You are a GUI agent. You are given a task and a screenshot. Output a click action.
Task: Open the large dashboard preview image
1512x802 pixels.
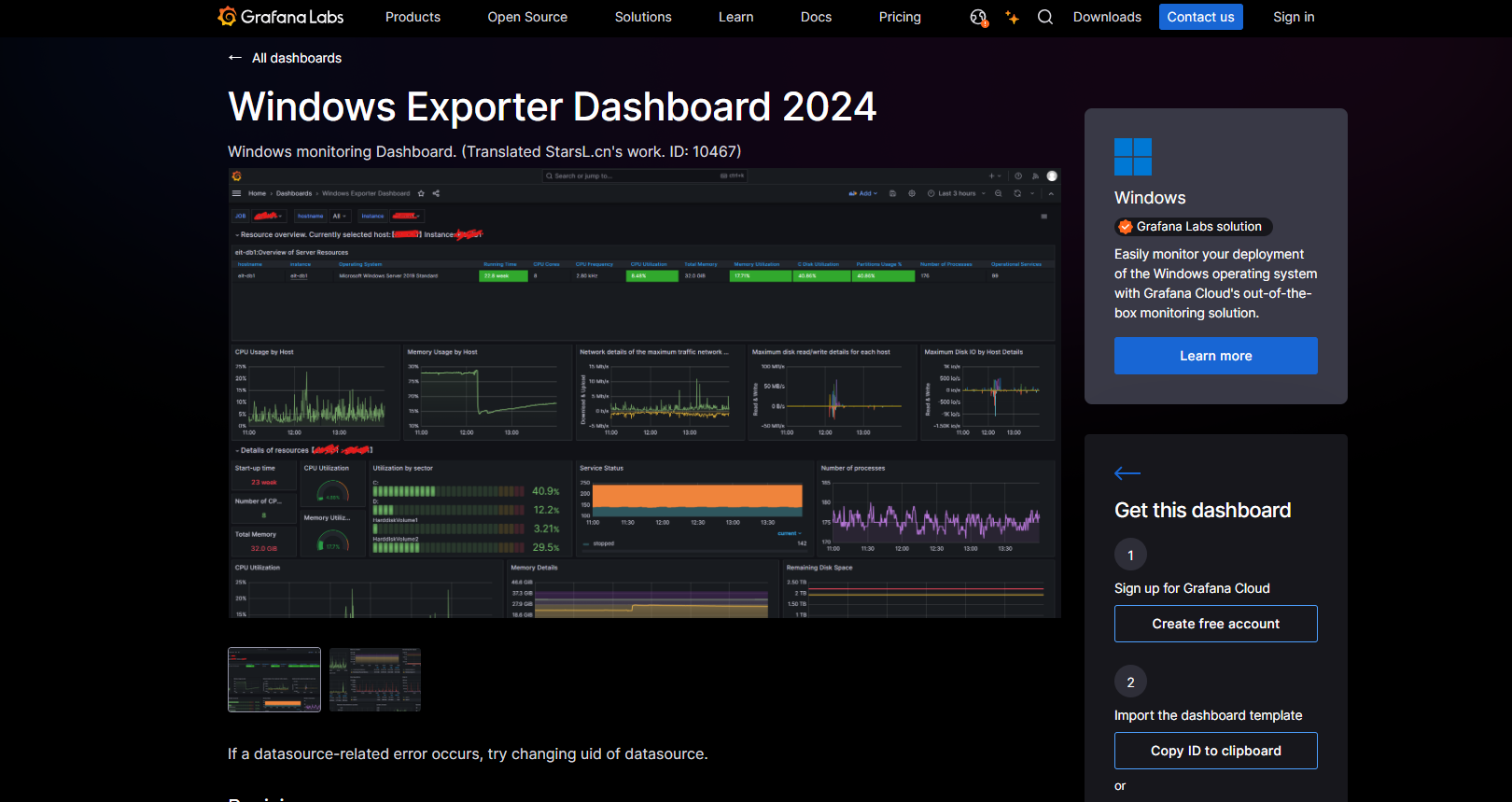coord(644,393)
